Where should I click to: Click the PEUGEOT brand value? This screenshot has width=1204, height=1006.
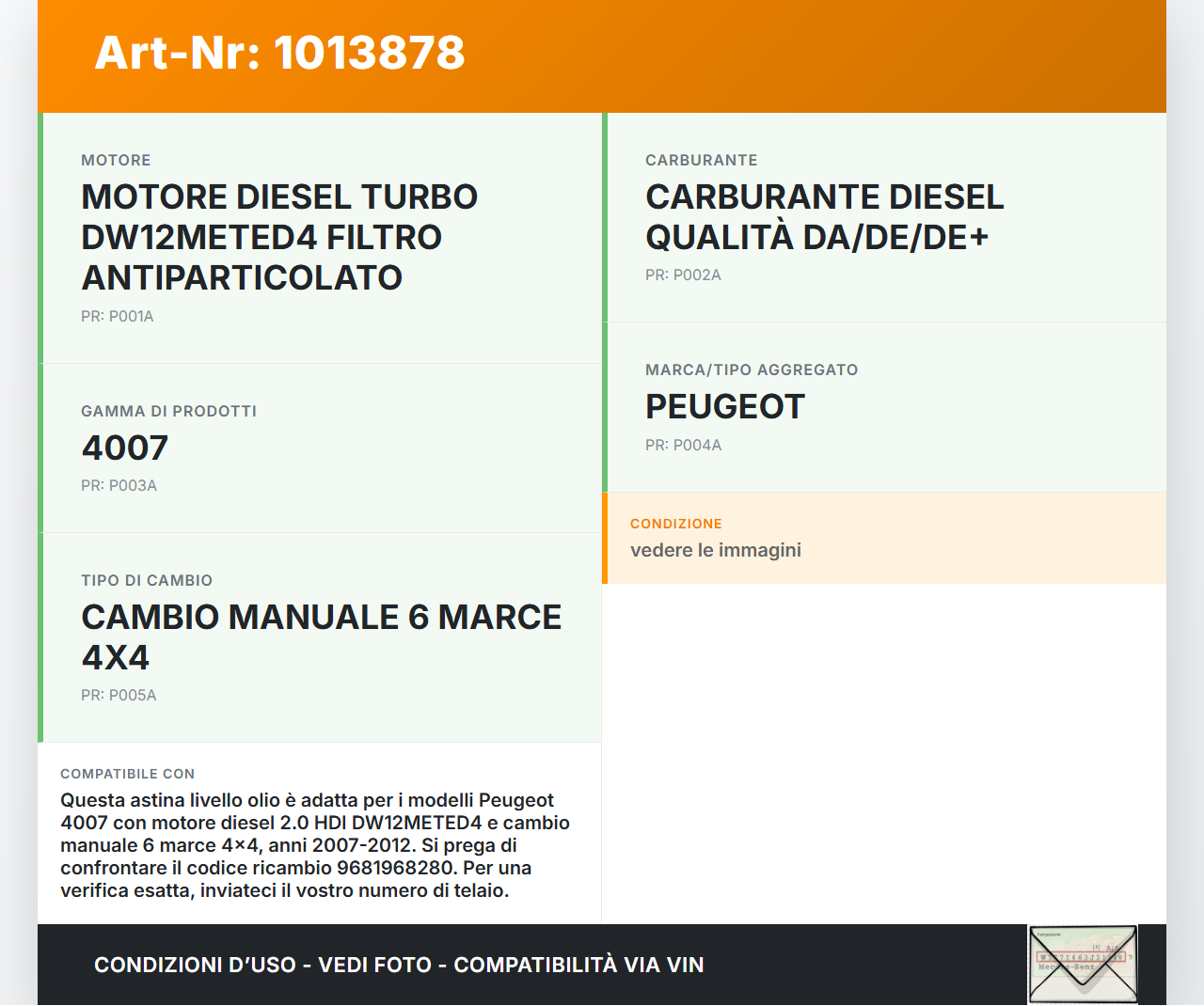coord(724,407)
